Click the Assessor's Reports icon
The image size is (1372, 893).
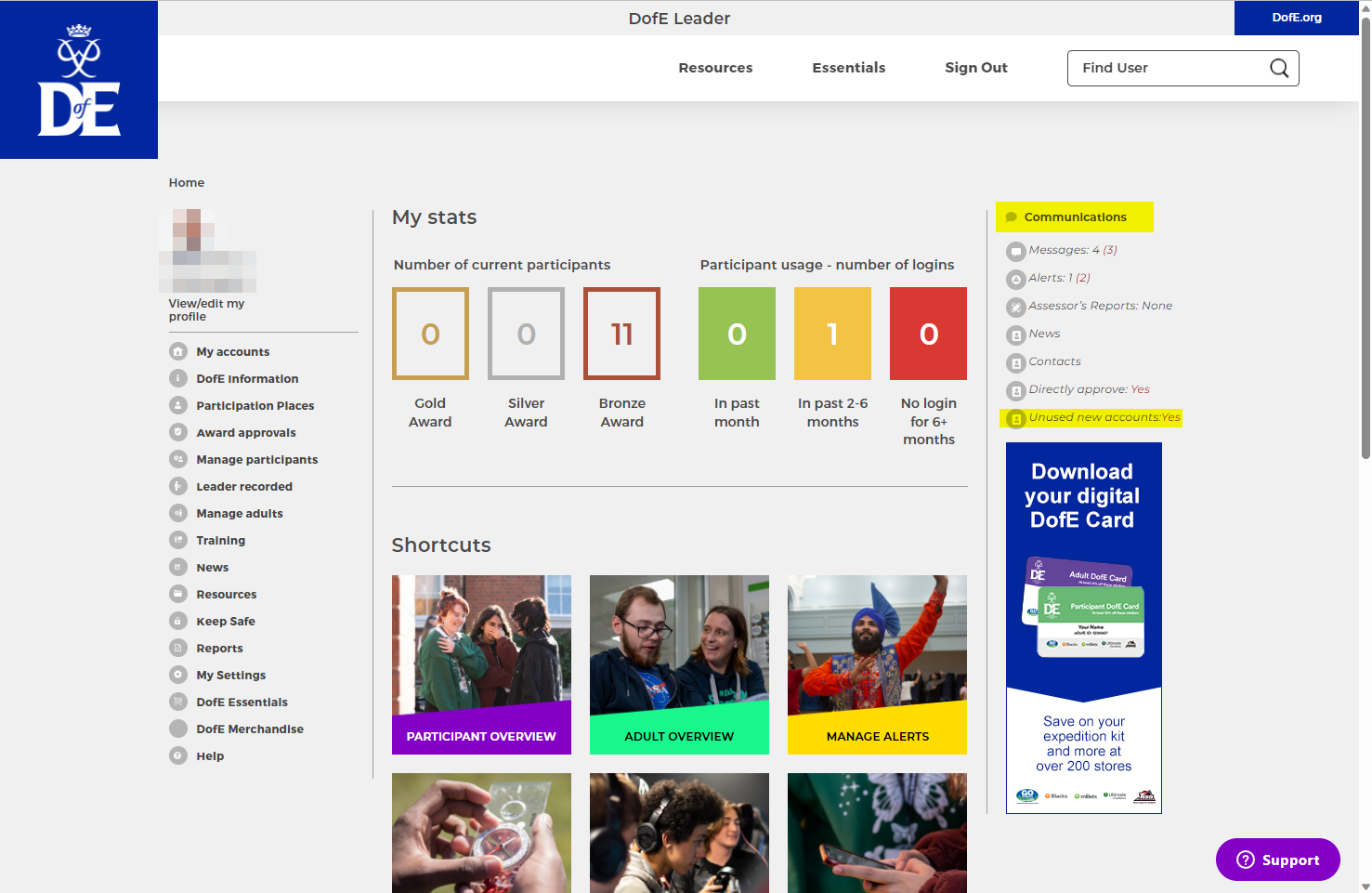point(1016,308)
